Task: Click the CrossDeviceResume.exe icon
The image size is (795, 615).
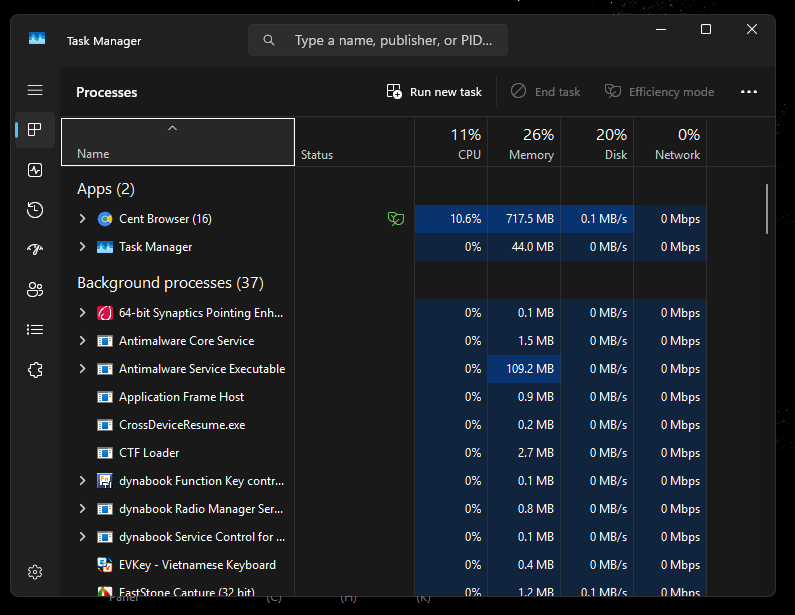Action: [105, 425]
